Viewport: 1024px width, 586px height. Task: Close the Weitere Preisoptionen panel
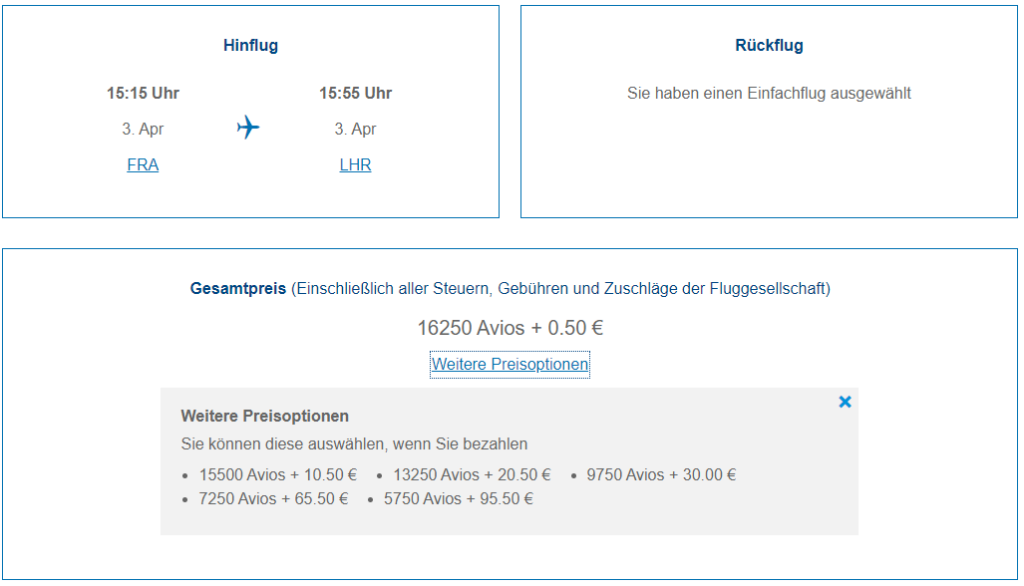845,402
